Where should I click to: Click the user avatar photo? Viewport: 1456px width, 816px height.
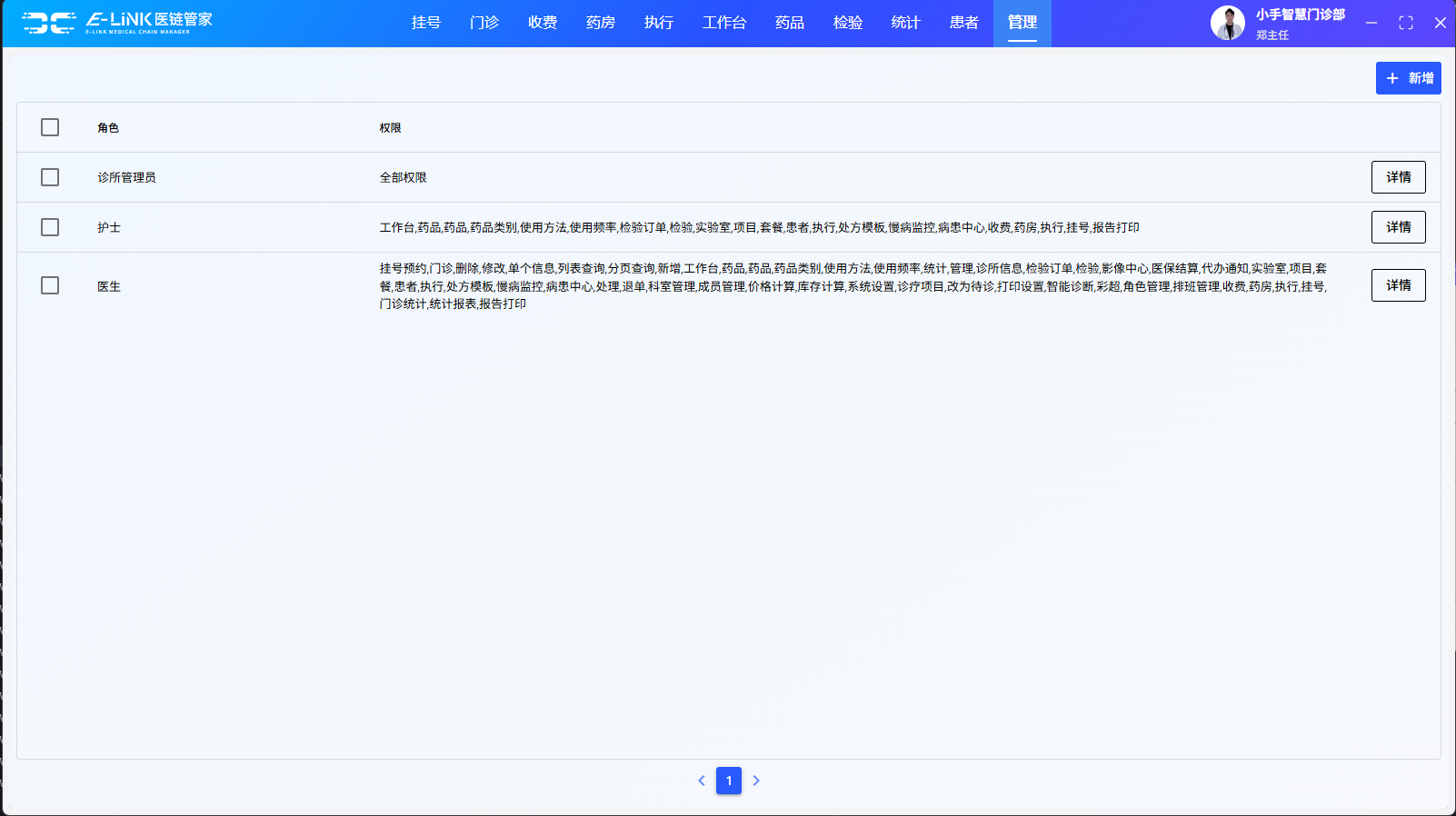[1227, 23]
